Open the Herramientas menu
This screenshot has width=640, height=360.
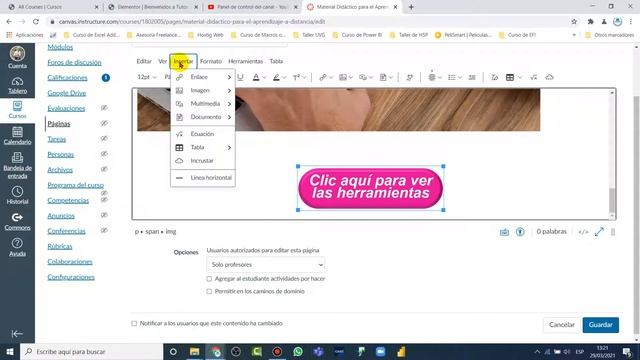click(x=245, y=61)
